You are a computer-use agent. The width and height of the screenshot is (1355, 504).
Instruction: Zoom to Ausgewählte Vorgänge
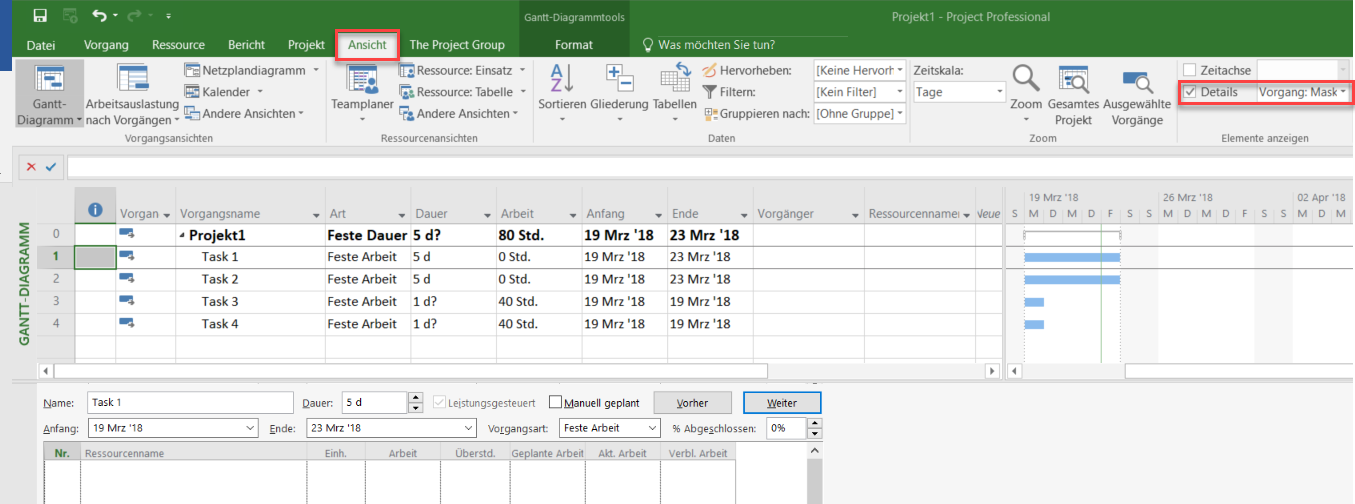(1136, 82)
